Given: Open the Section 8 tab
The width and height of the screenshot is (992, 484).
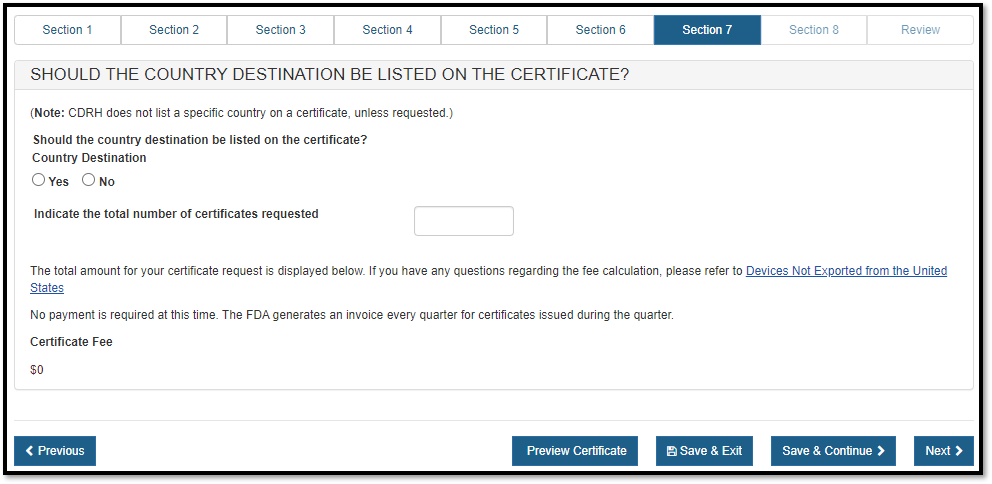Looking at the screenshot, I should (814, 30).
